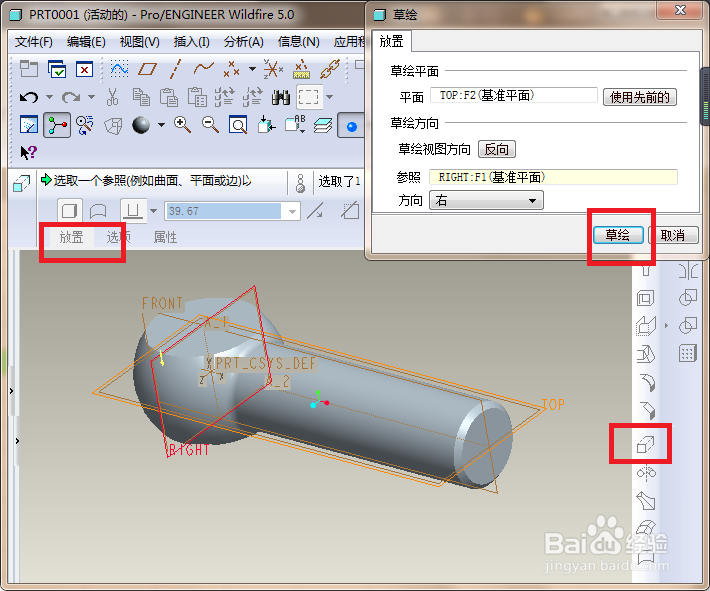Open the Redo history dropdown
This screenshot has width=710, height=591.
coord(91,97)
